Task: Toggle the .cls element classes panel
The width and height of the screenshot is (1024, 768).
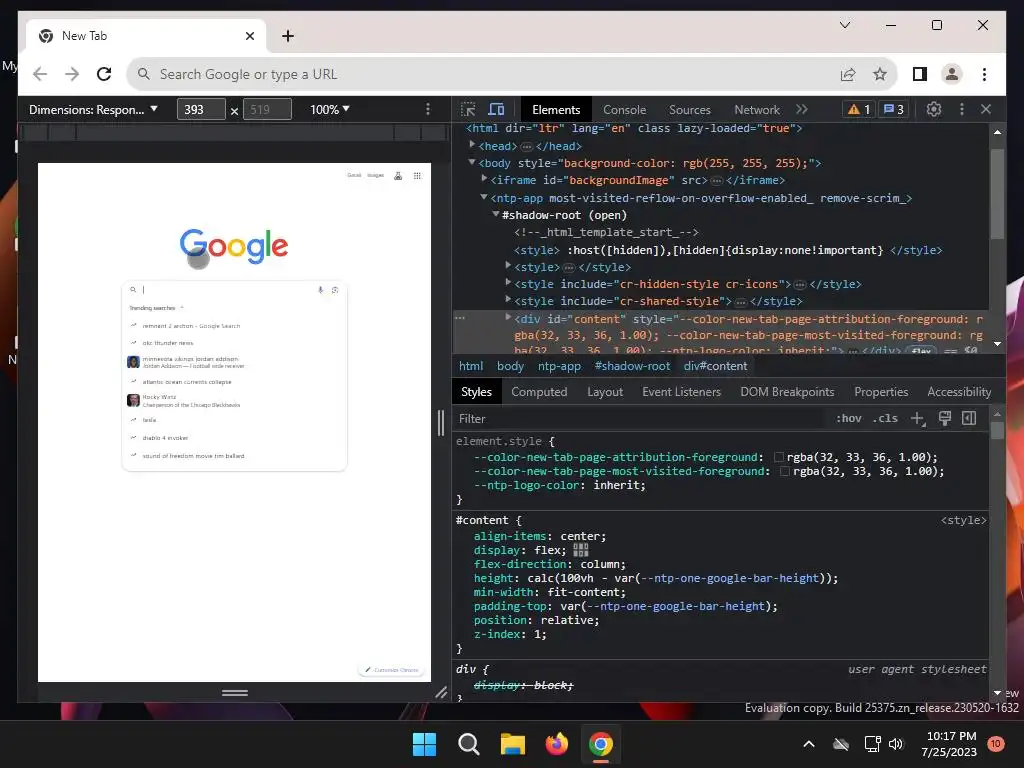Action: click(885, 419)
